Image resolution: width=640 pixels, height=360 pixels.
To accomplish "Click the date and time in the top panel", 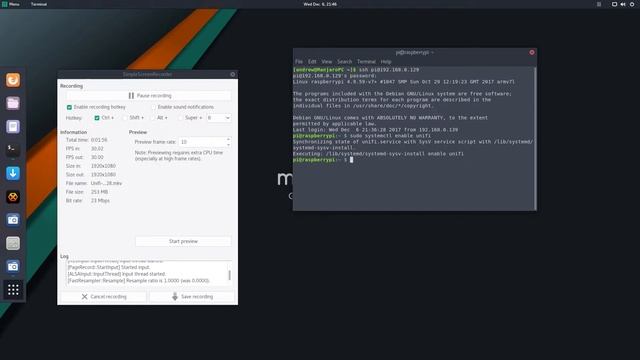I will (x=320, y=4).
